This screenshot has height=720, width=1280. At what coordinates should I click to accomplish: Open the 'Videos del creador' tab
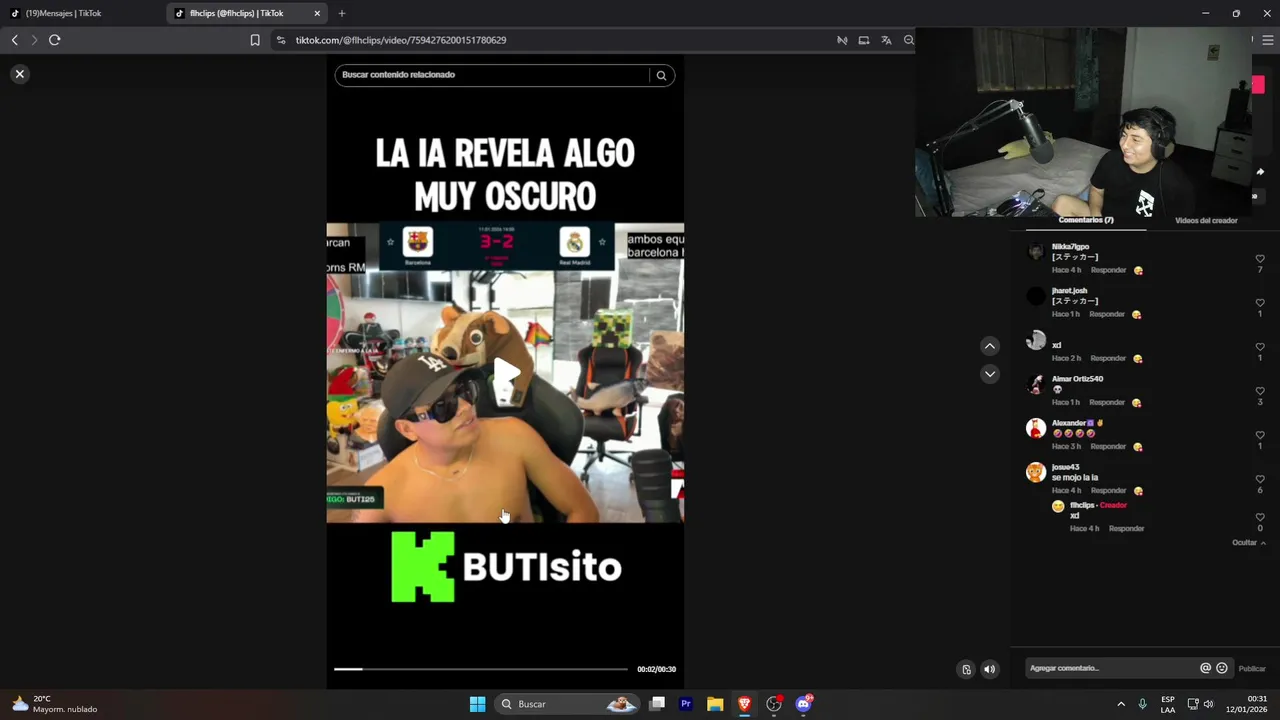[x=1206, y=220]
